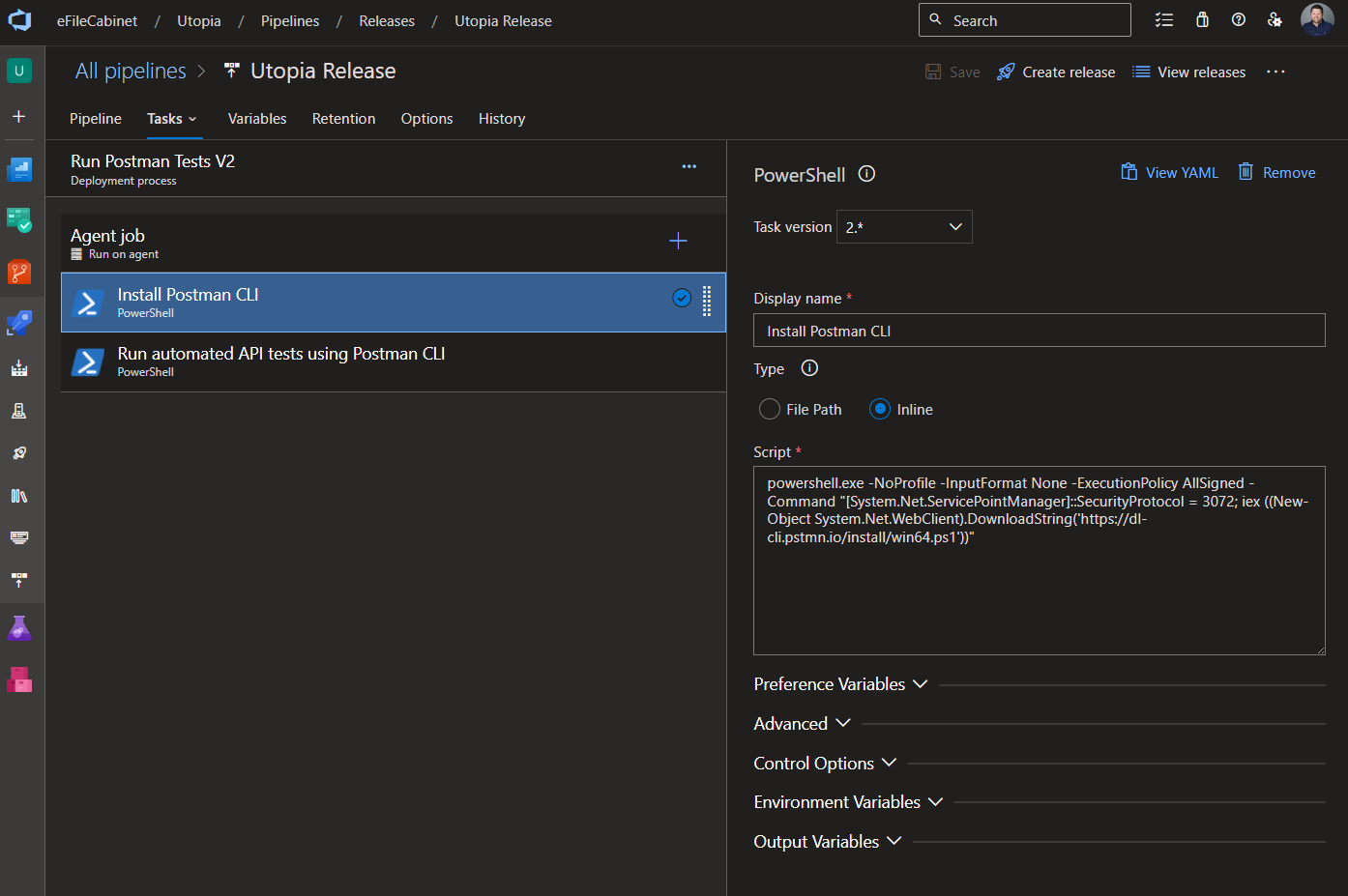Switch to the Pipeline tab
The height and width of the screenshot is (896, 1348).
point(96,119)
